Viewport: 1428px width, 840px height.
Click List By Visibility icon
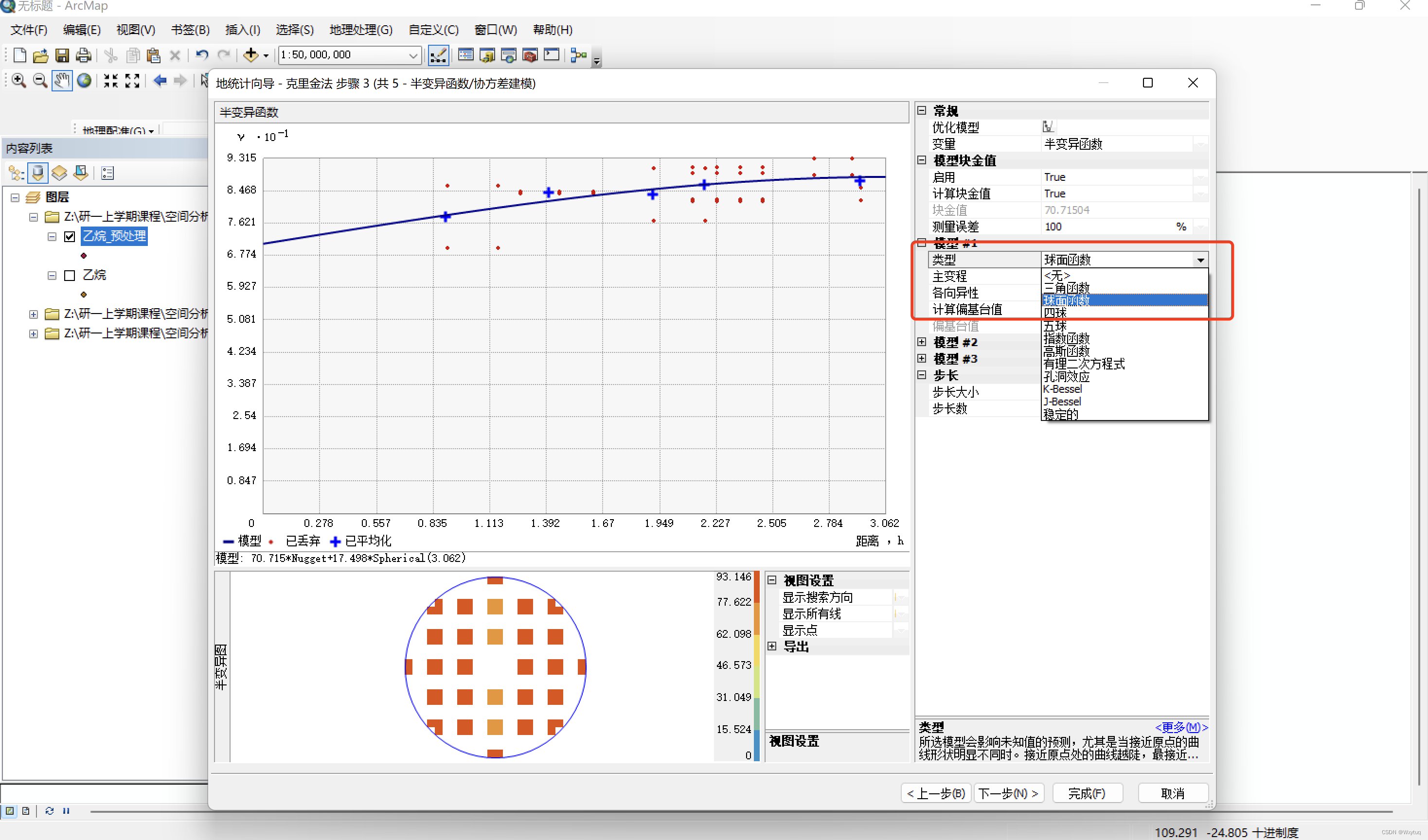tap(59, 173)
